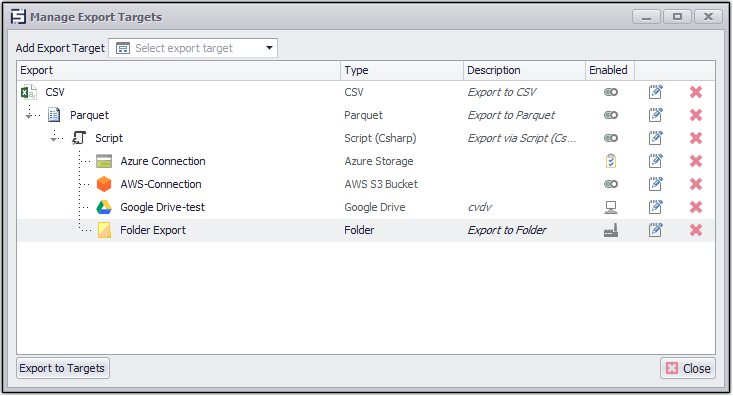Edit the Azure Connection target

(x=655, y=161)
